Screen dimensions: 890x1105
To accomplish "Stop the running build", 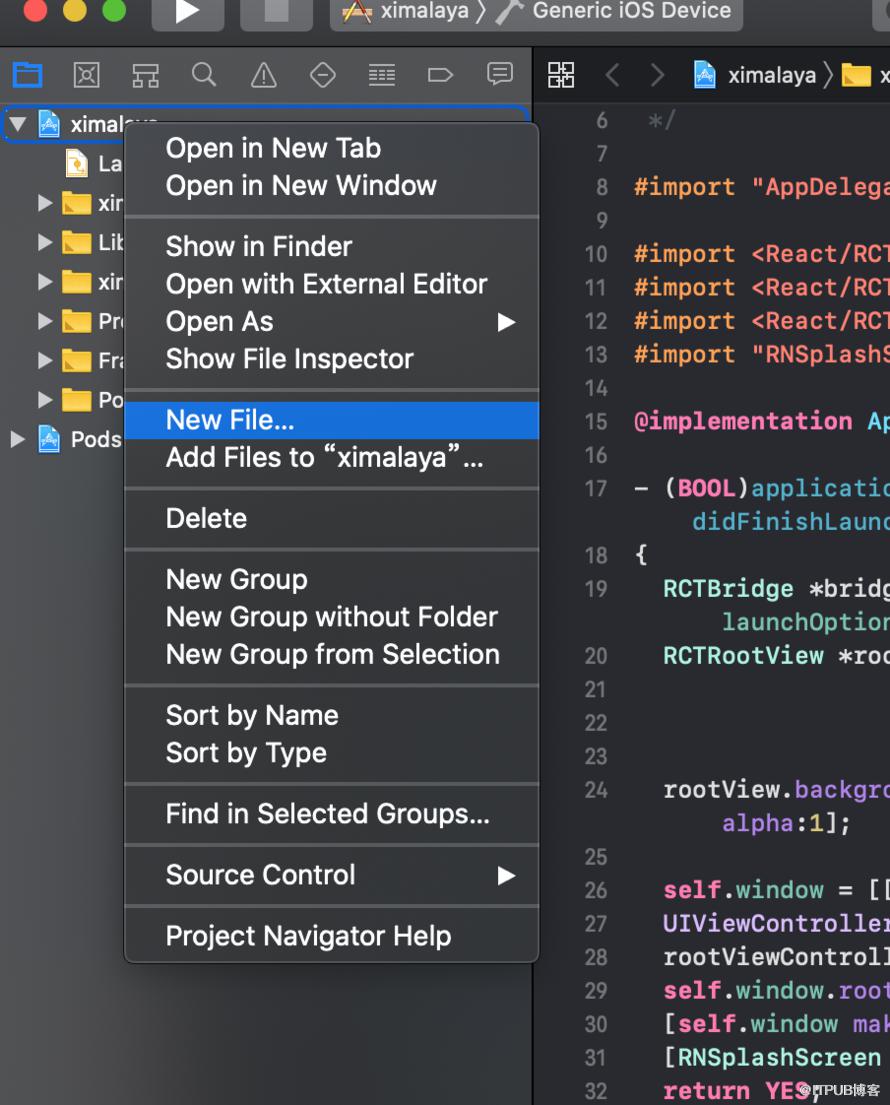I will 276,12.
